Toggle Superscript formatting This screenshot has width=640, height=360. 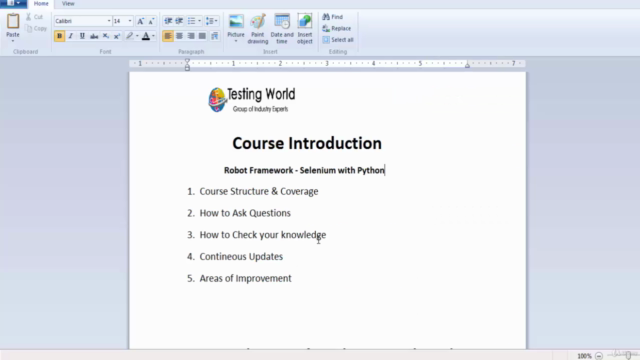pyautogui.click(x=117, y=36)
